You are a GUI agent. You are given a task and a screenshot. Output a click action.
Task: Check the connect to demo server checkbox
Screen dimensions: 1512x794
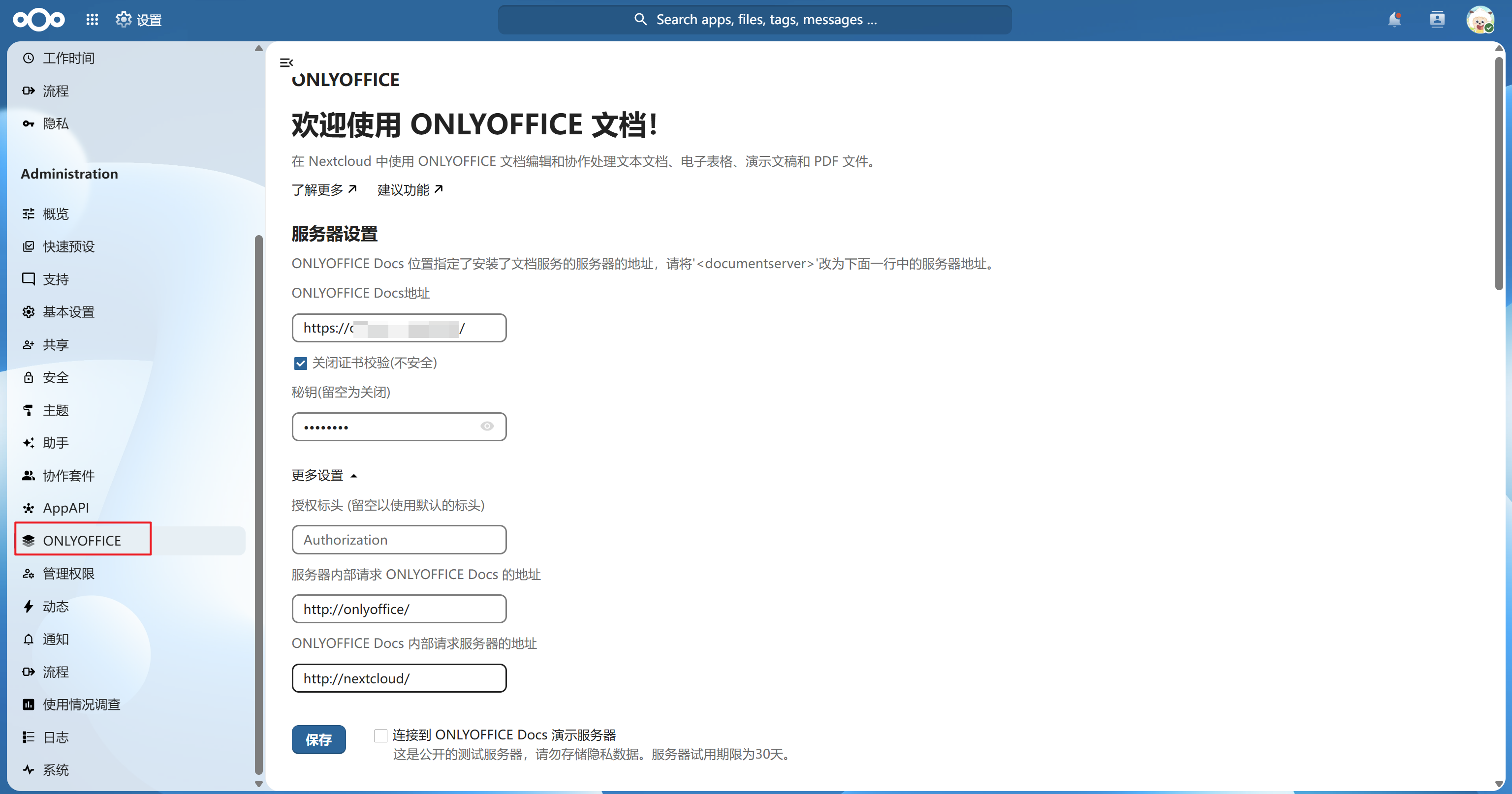[x=381, y=735]
